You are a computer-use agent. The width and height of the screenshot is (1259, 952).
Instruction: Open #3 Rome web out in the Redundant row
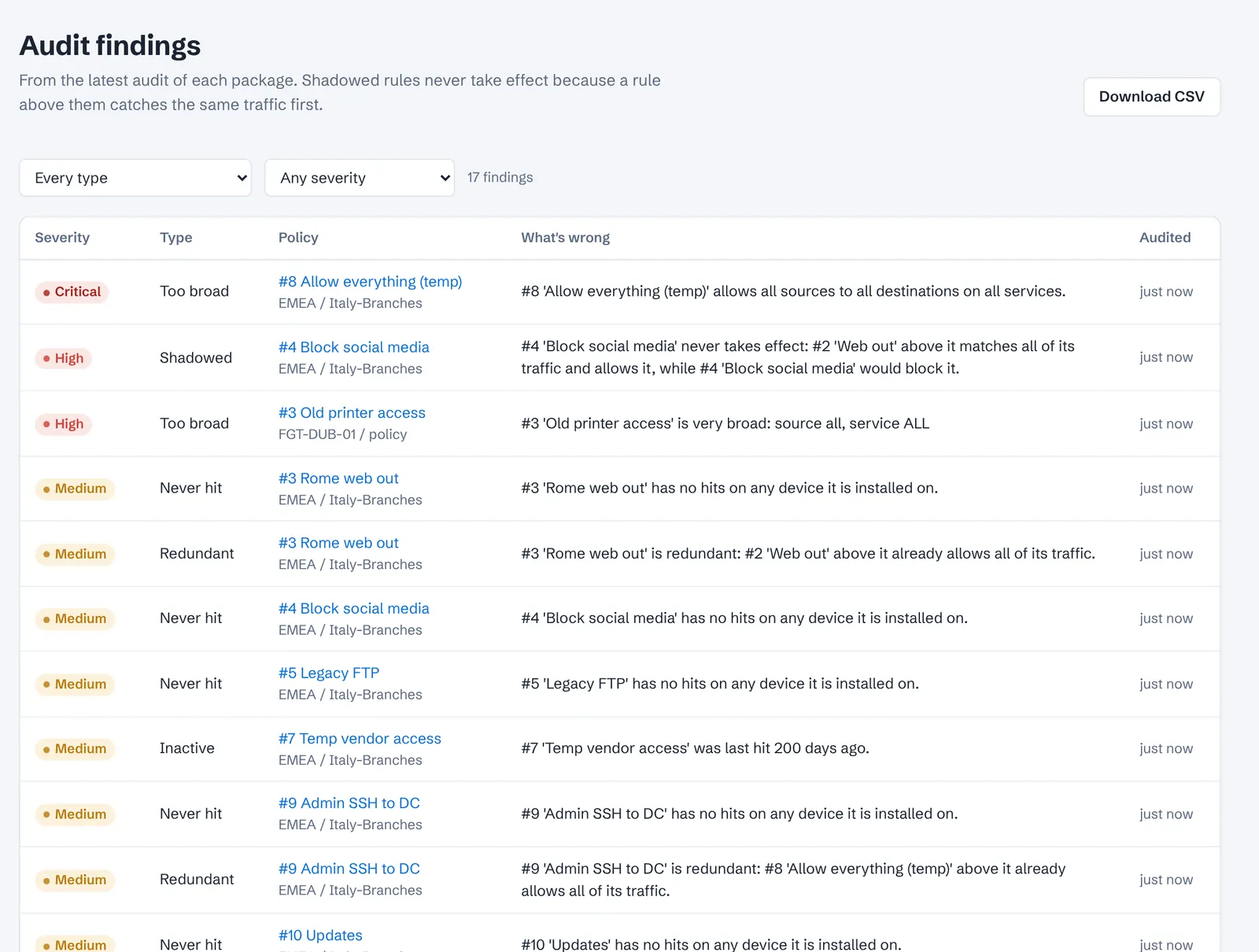tap(338, 543)
